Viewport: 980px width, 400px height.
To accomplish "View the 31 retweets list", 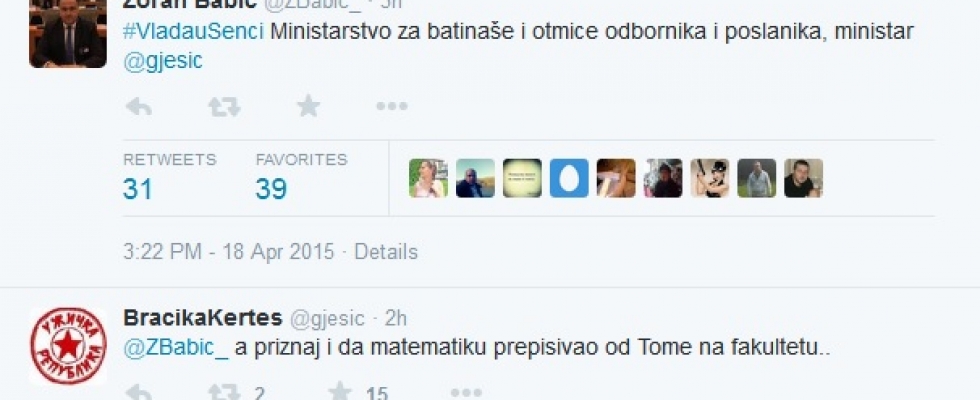I will [138, 188].
